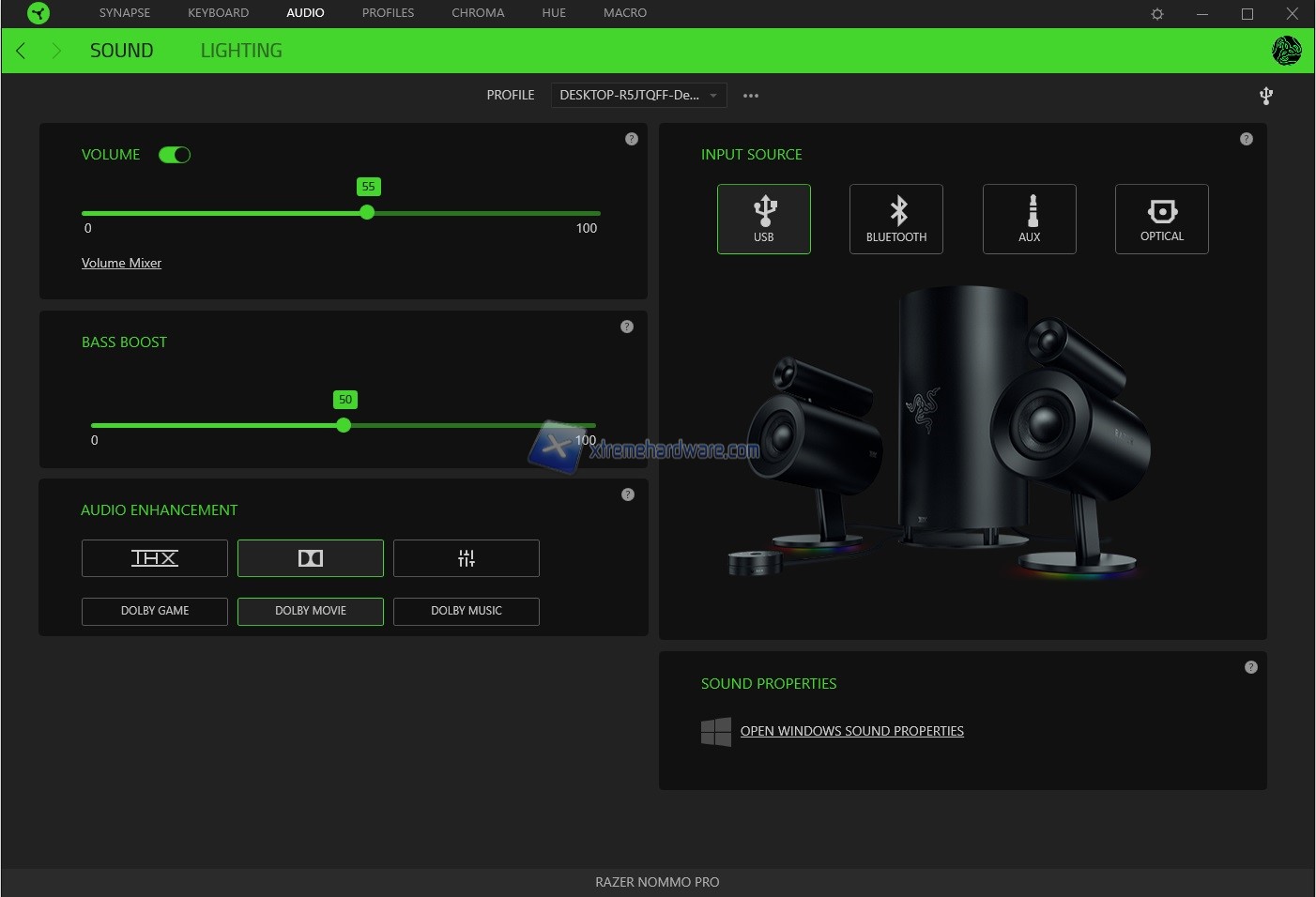Switch input source to Bluetooth

coord(896,219)
